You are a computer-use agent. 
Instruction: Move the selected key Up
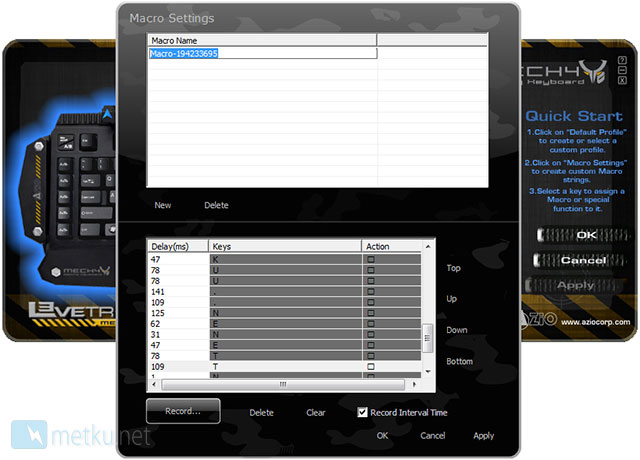click(451, 299)
